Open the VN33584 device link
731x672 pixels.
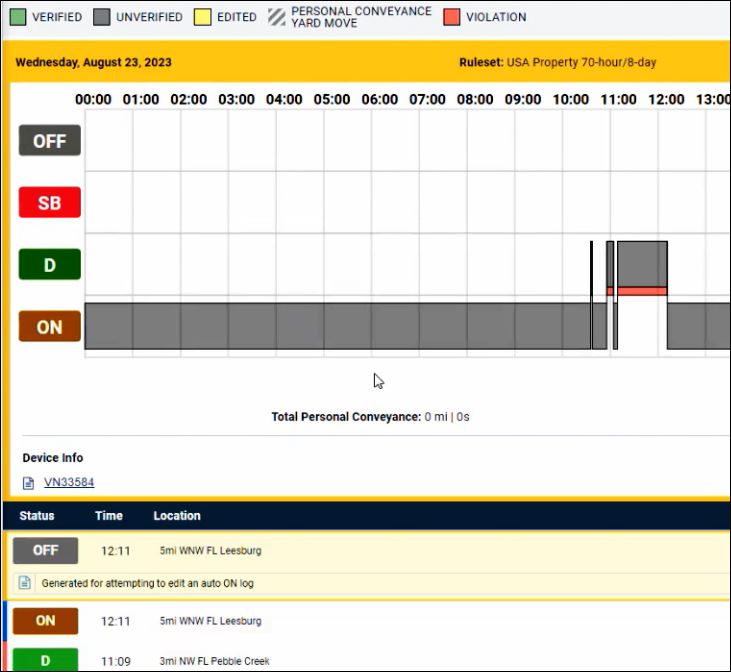coord(69,483)
